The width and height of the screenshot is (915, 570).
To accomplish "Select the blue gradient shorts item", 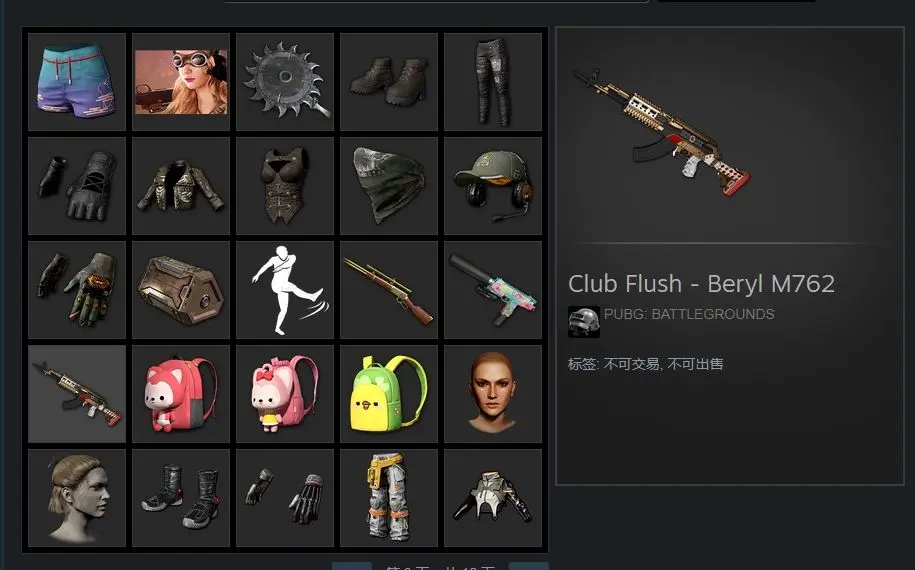I will click(x=76, y=82).
